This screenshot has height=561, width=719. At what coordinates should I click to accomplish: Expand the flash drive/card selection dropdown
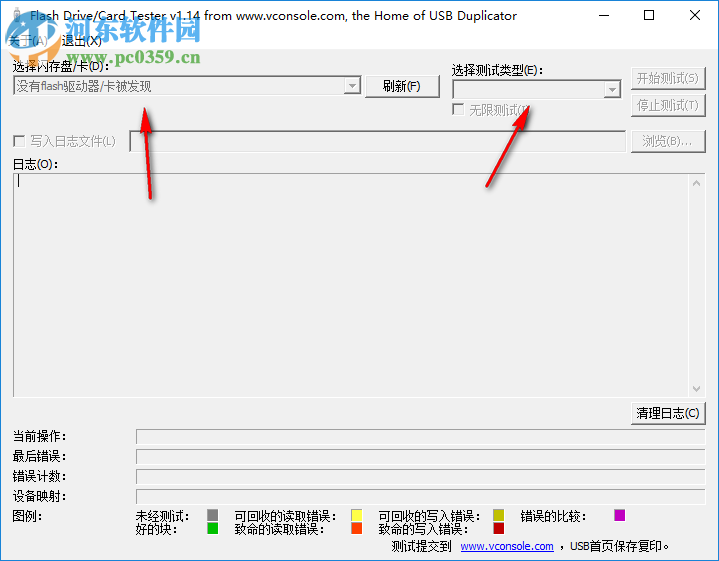(352, 86)
